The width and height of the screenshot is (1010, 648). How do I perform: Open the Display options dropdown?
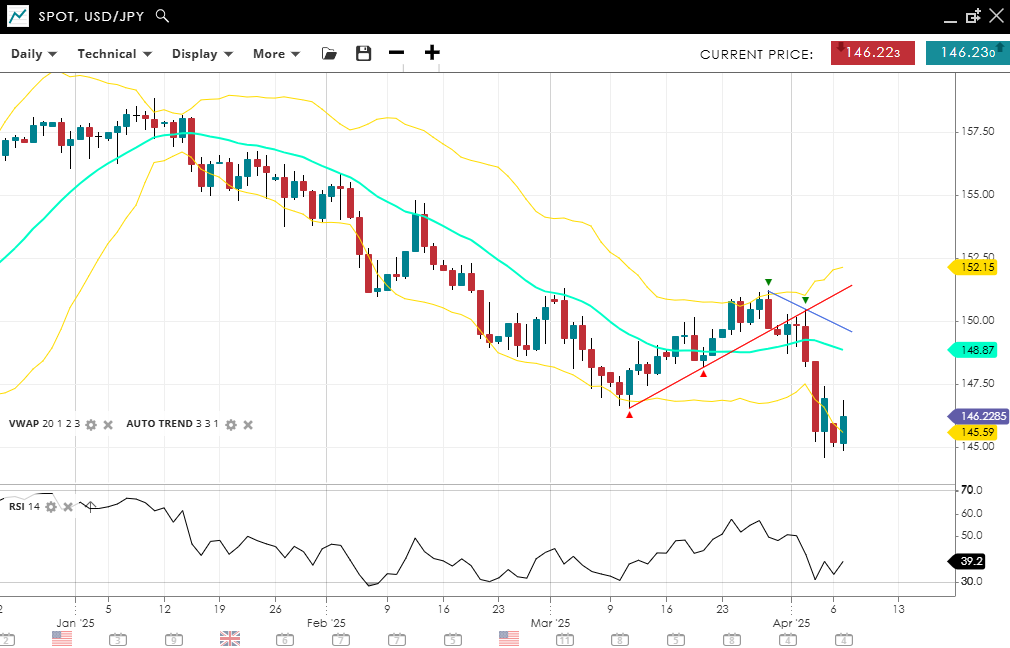point(202,54)
